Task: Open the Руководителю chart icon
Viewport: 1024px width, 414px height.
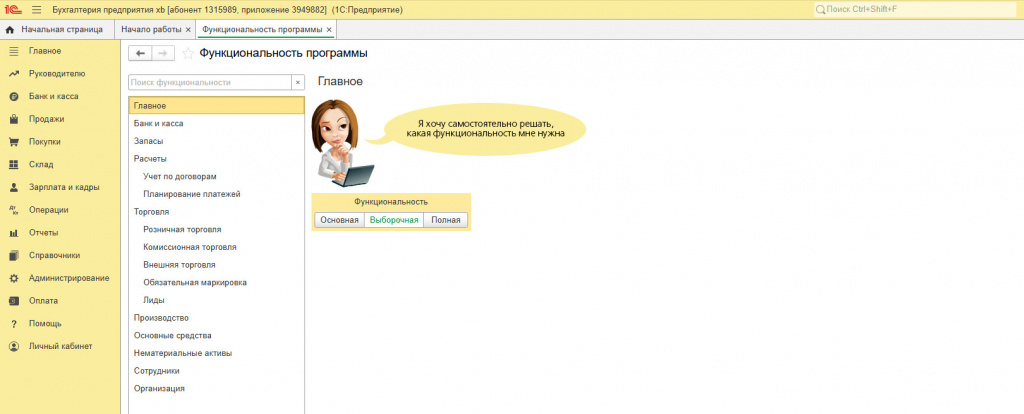Action: [14, 74]
